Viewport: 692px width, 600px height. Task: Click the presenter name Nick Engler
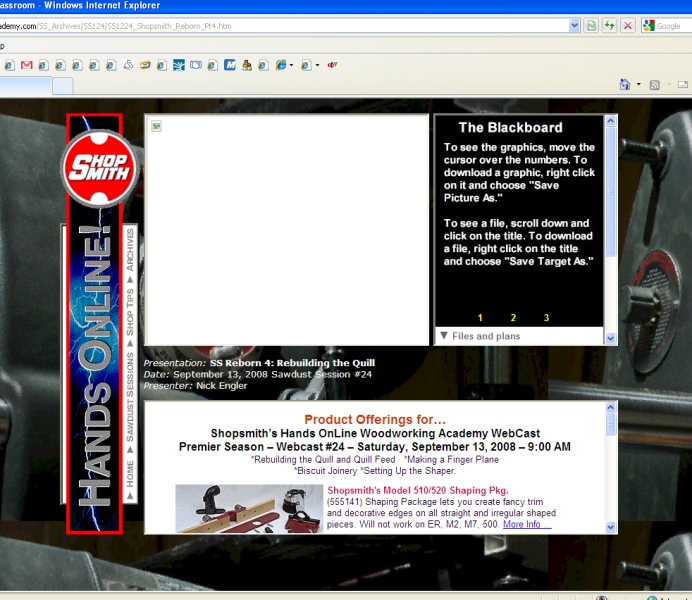point(222,386)
